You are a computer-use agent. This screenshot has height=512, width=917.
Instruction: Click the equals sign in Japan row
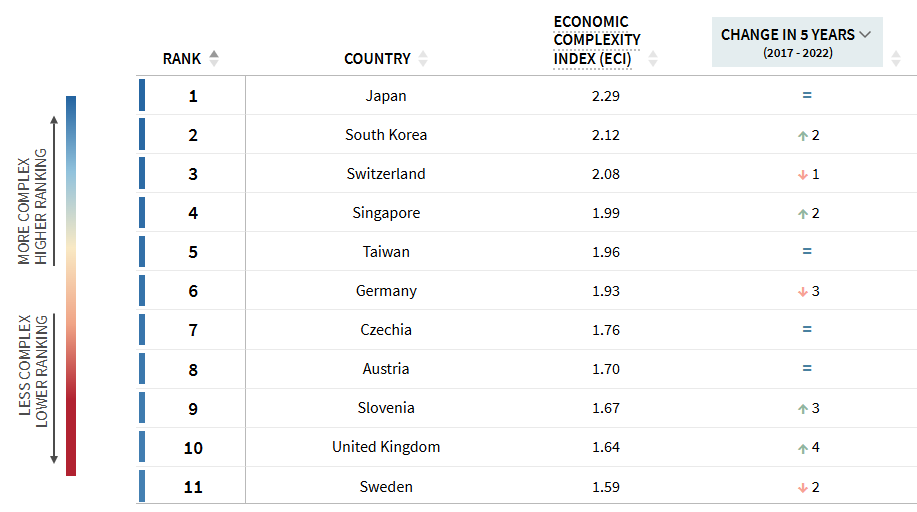(807, 96)
